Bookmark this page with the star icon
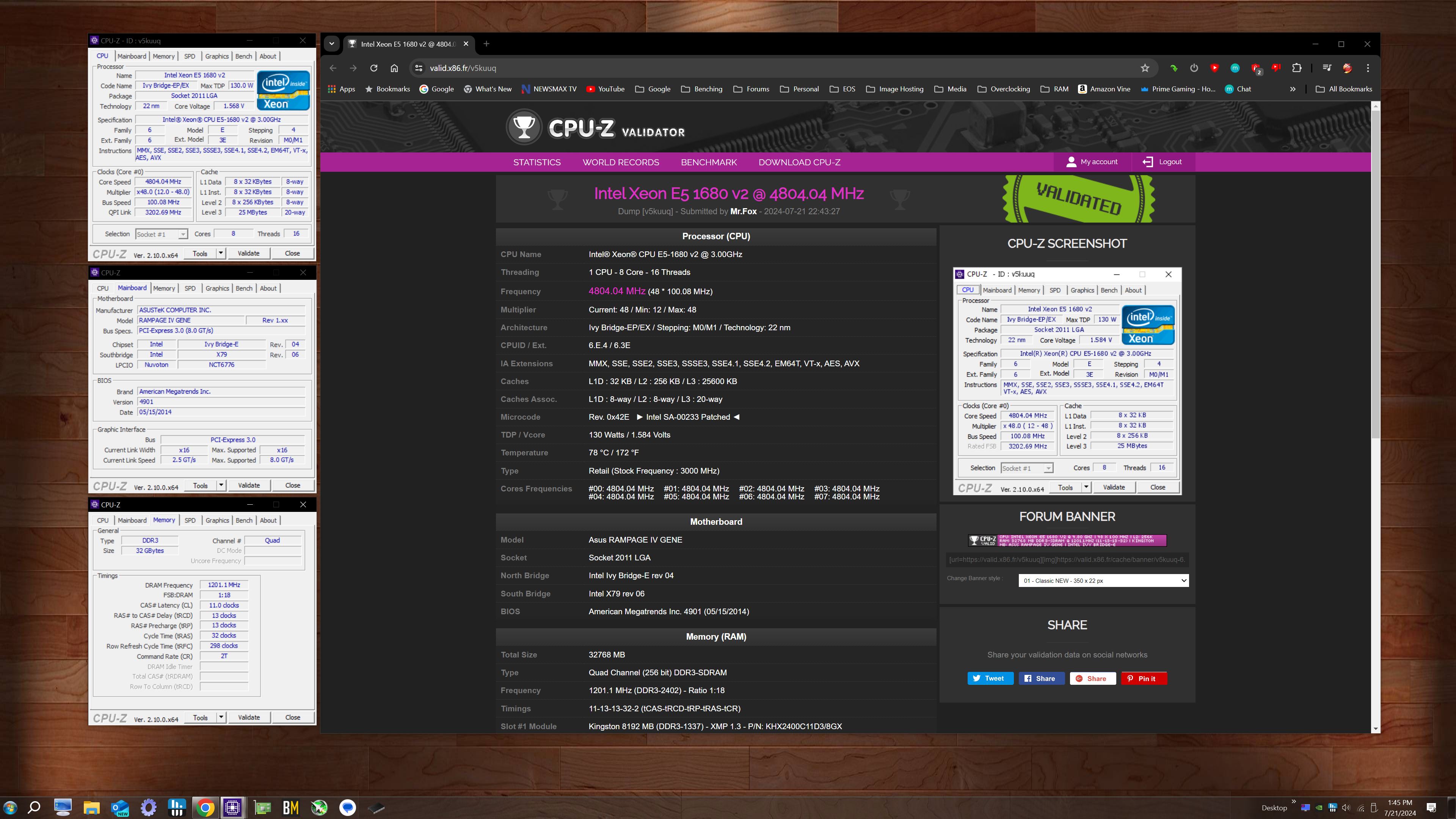This screenshot has width=1456, height=819. point(1145,68)
